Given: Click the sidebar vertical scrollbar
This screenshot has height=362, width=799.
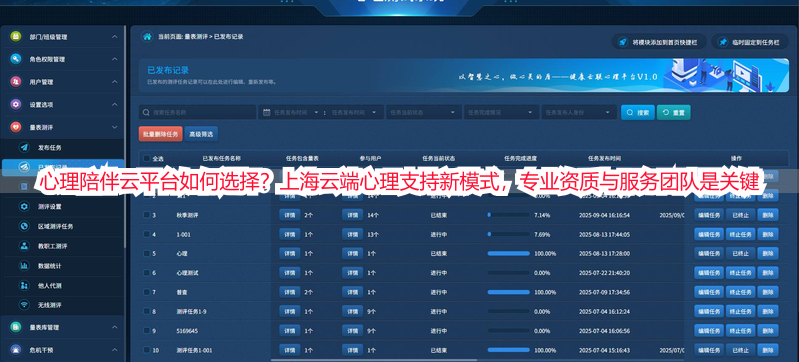Looking at the screenshot, I should (x=125, y=137).
